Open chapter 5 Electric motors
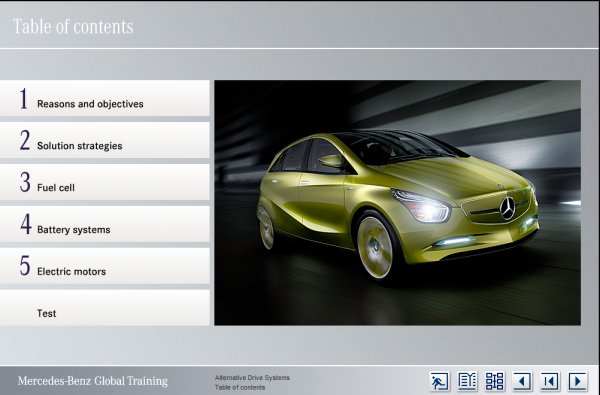 tap(104, 266)
